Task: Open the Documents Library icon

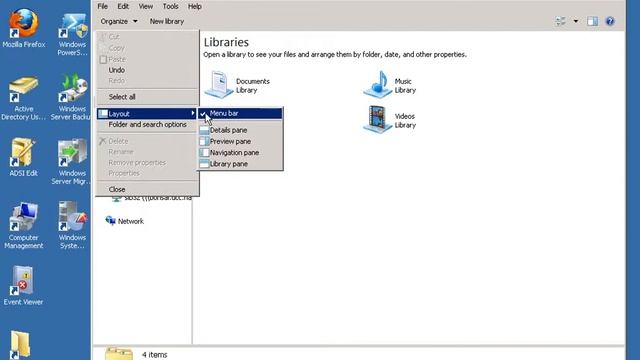Action: tap(219, 84)
